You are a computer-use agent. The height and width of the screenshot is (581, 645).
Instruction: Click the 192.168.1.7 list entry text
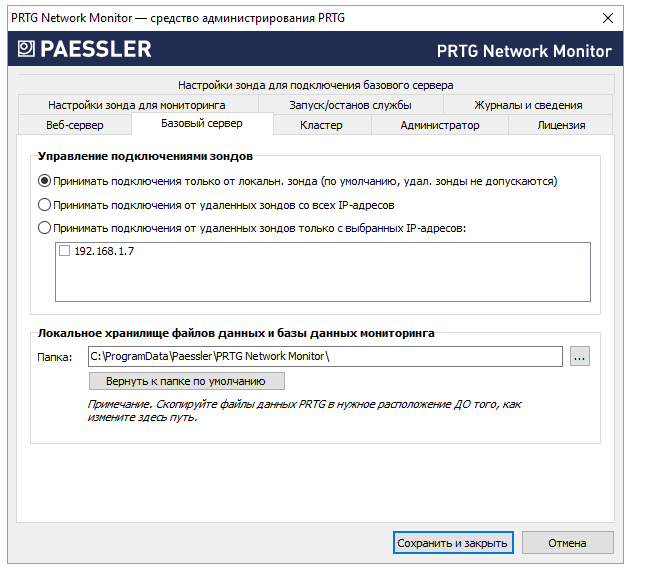pyautogui.click(x=104, y=251)
